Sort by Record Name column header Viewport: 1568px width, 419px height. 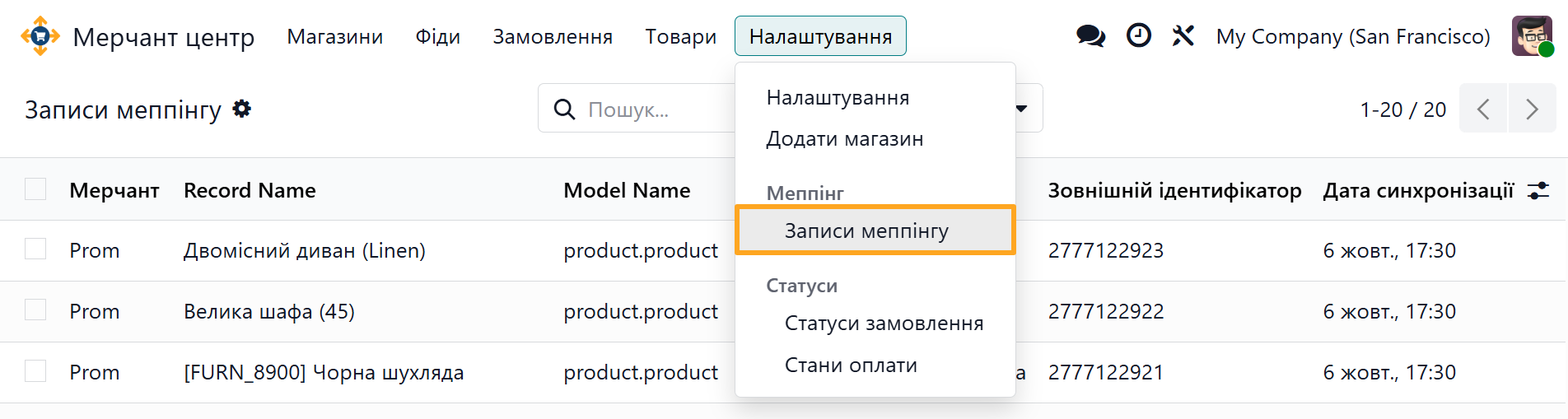(x=250, y=191)
